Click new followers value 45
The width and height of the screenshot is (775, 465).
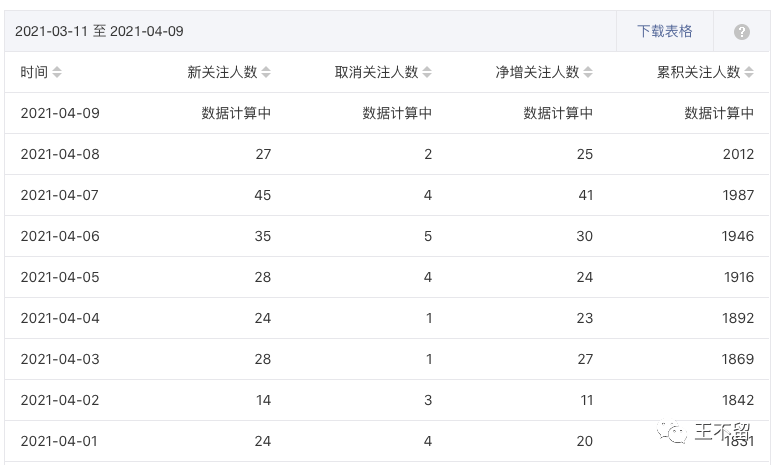click(x=262, y=195)
